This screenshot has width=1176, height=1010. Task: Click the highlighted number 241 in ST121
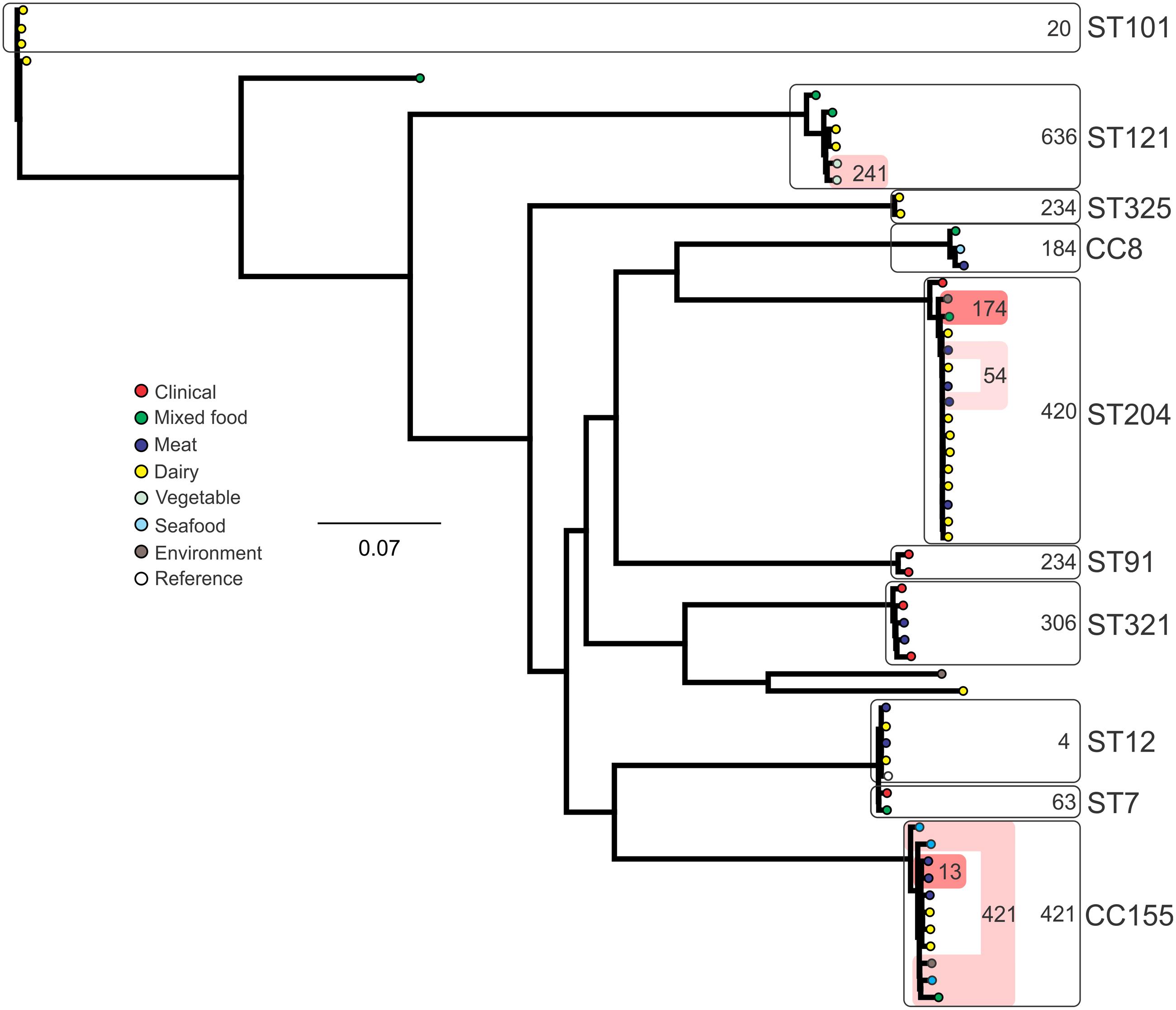869,173
